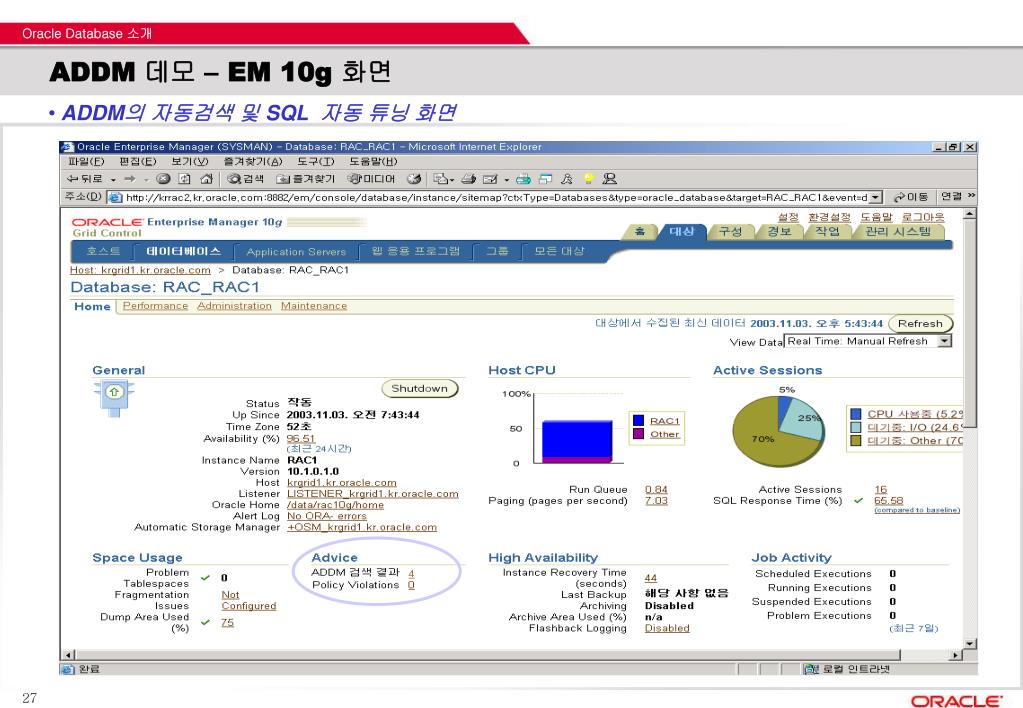This screenshot has width=1023, height=708.
Task: Click the Messenger people icon in toolbar
Action: [x=610, y=179]
